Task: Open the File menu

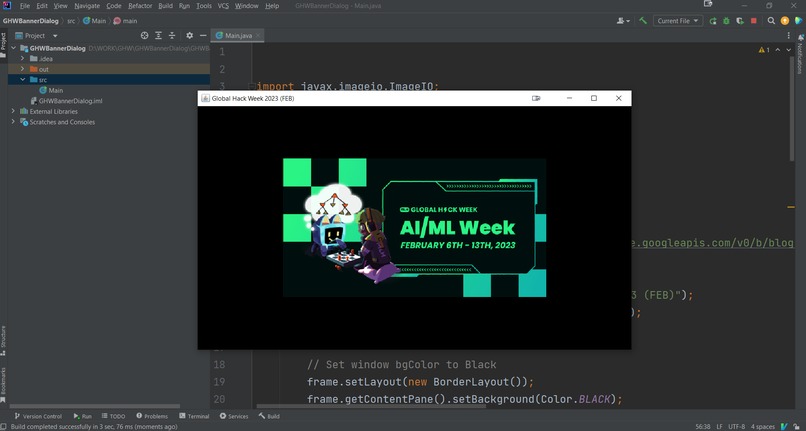Action: (x=25, y=6)
